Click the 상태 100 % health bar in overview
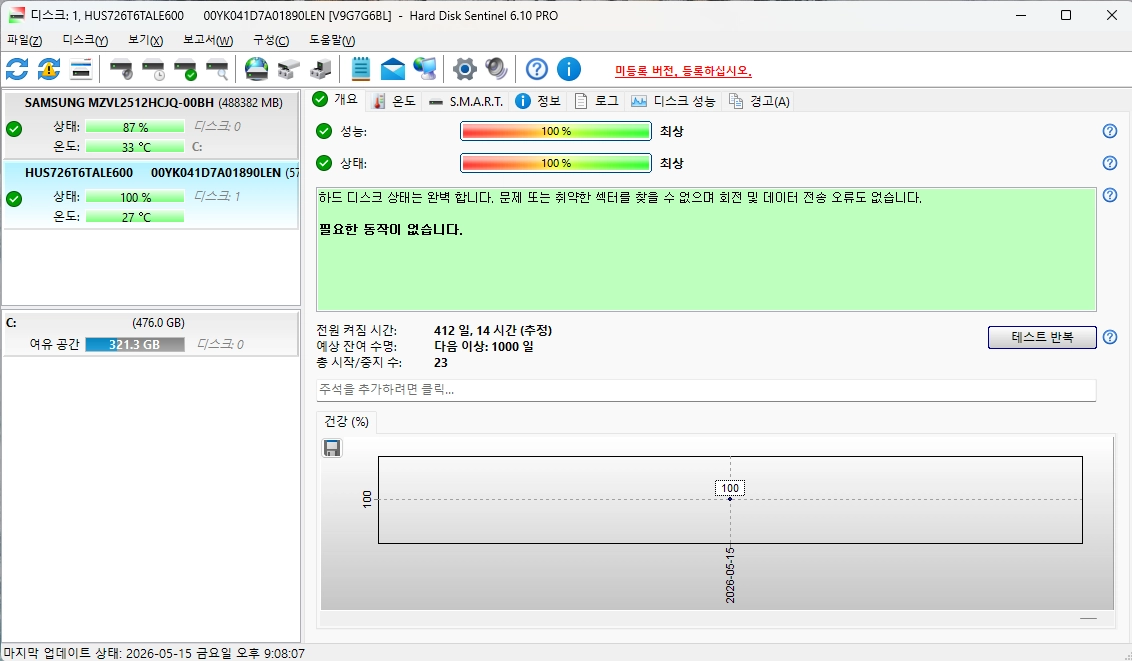The image size is (1132, 661). 556,163
